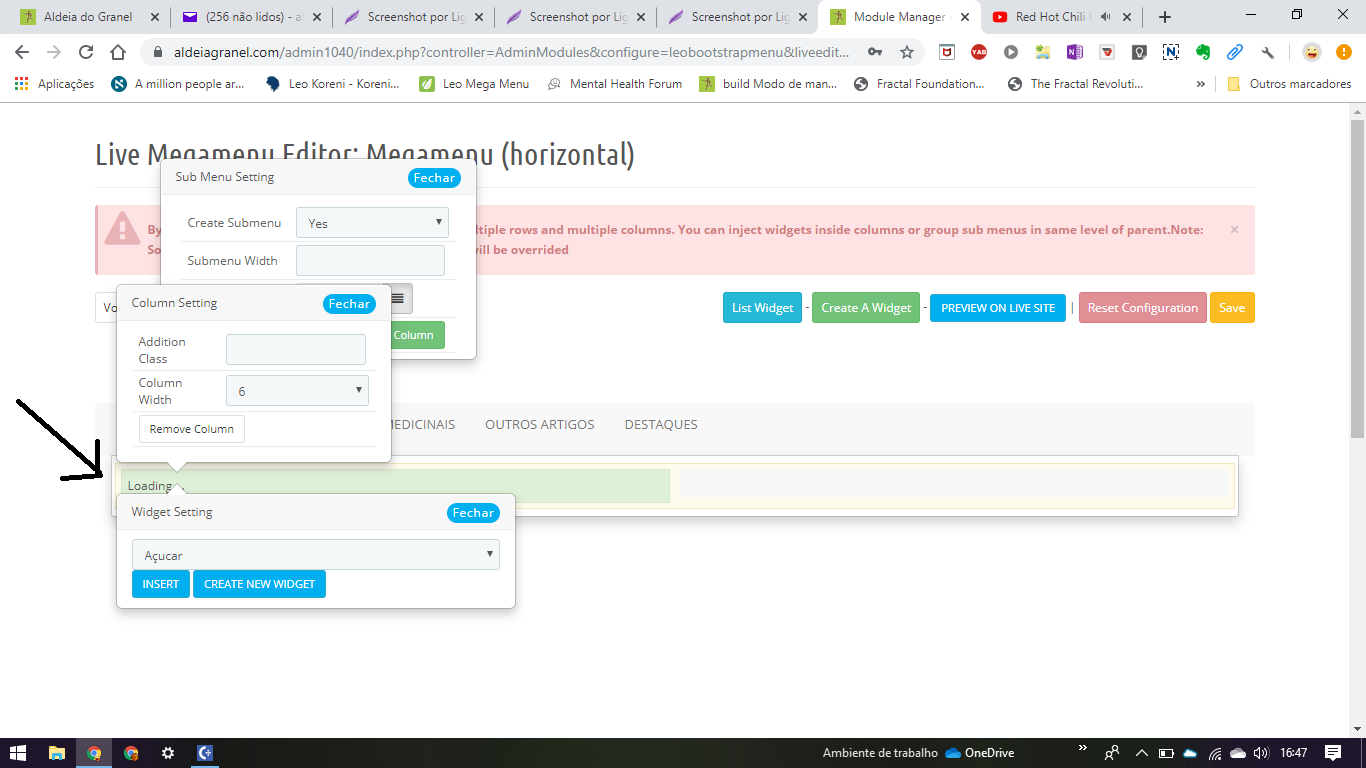The width and height of the screenshot is (1366, 768).
Task: Close the Column Setting panel
Action: click(349, 304)
